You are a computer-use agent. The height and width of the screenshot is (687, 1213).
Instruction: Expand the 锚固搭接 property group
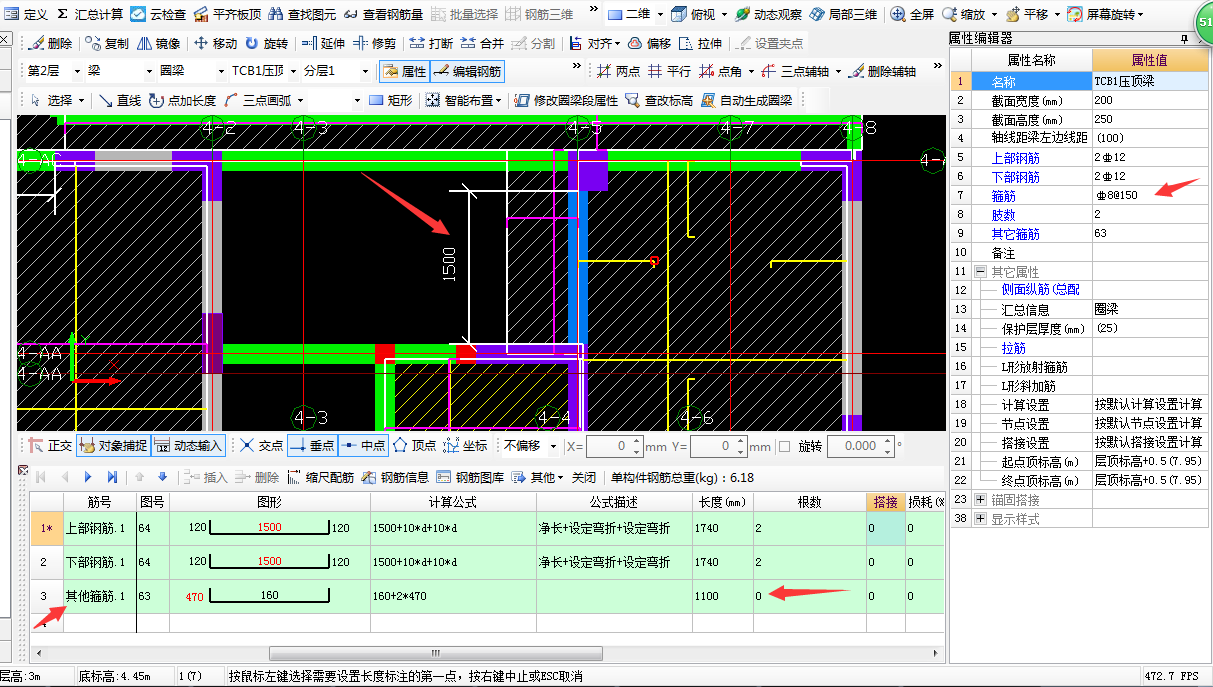[x=979, y=499]
